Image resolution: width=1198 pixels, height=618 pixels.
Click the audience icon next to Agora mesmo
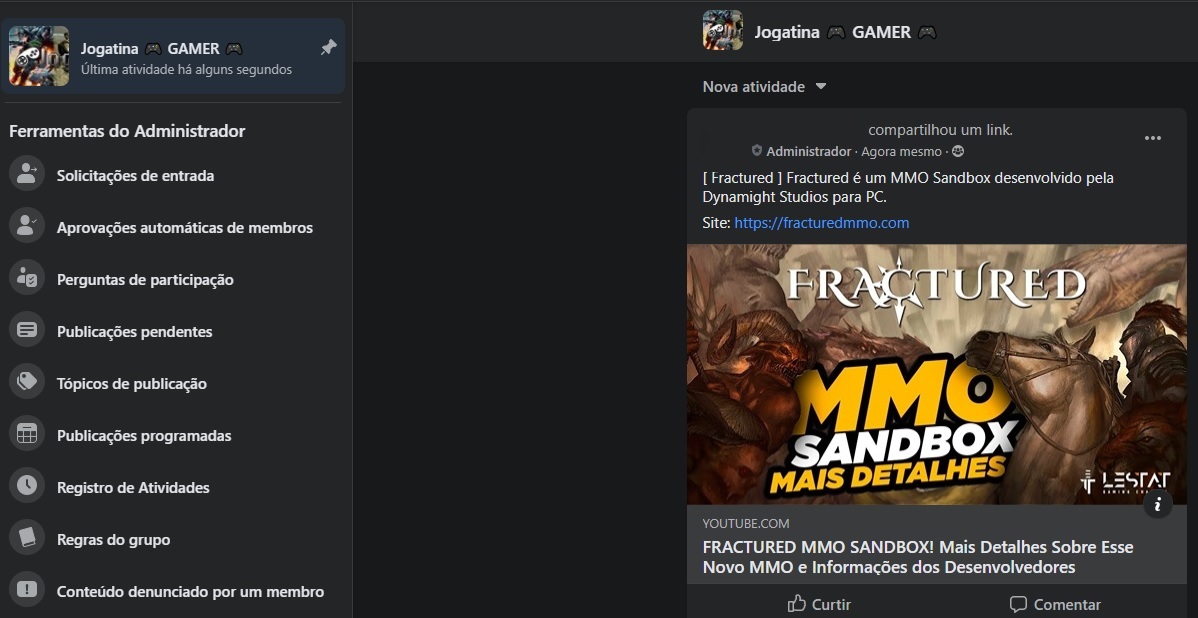point(958,151)
